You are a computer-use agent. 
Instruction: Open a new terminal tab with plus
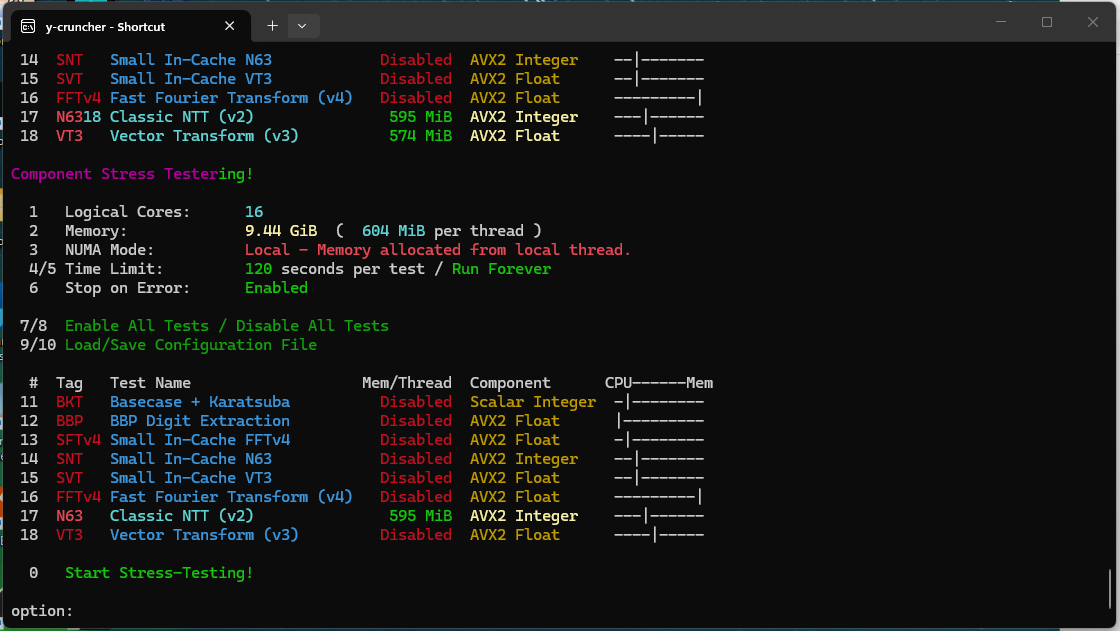pyautogui.click(x=272, y=26)
